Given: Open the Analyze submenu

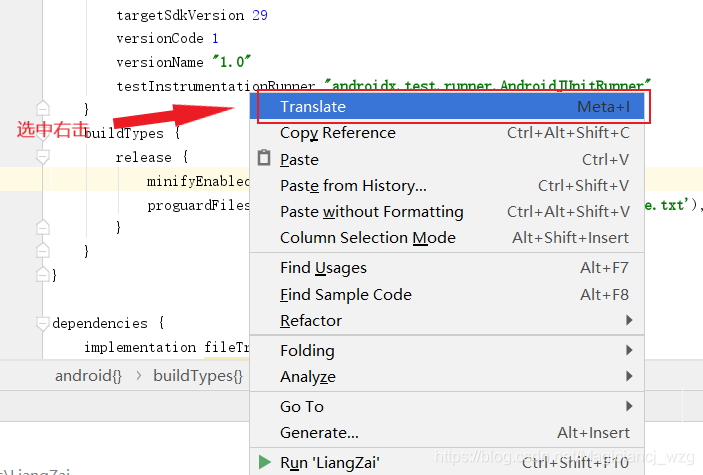Looking at the screenshot, I should 447,377.
